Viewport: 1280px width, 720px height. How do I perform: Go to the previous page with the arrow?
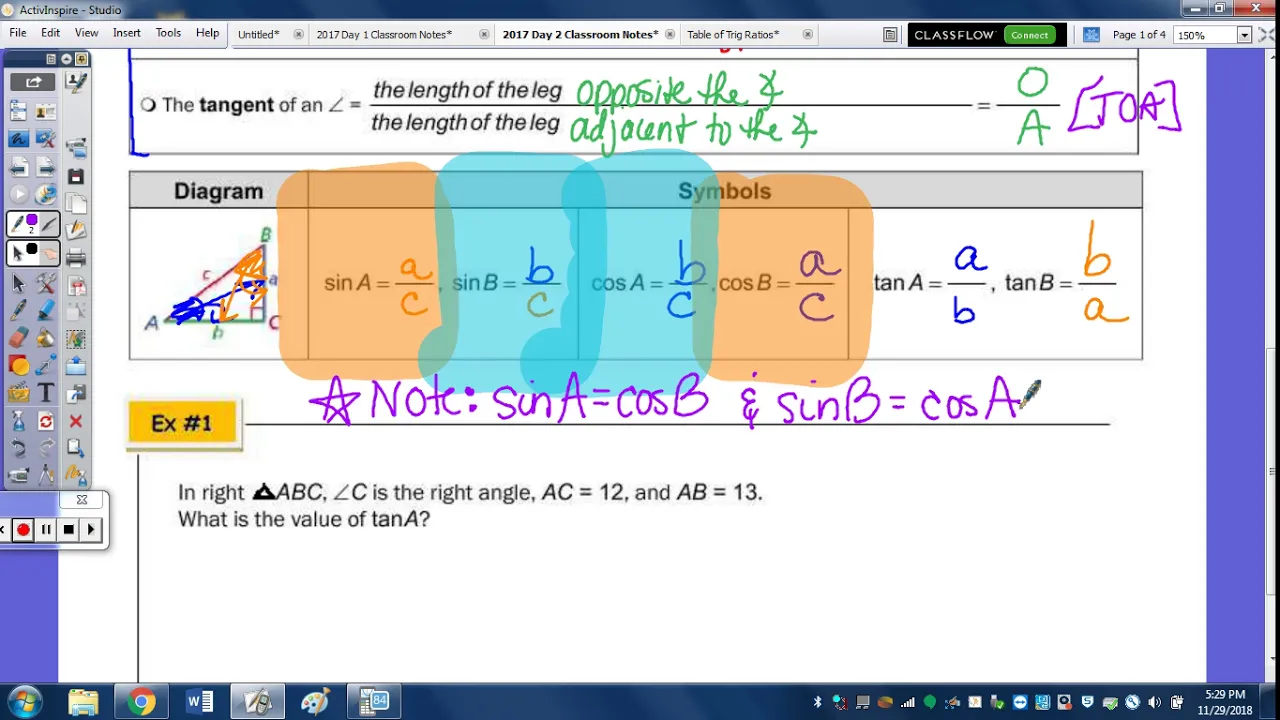pos(20,166)
